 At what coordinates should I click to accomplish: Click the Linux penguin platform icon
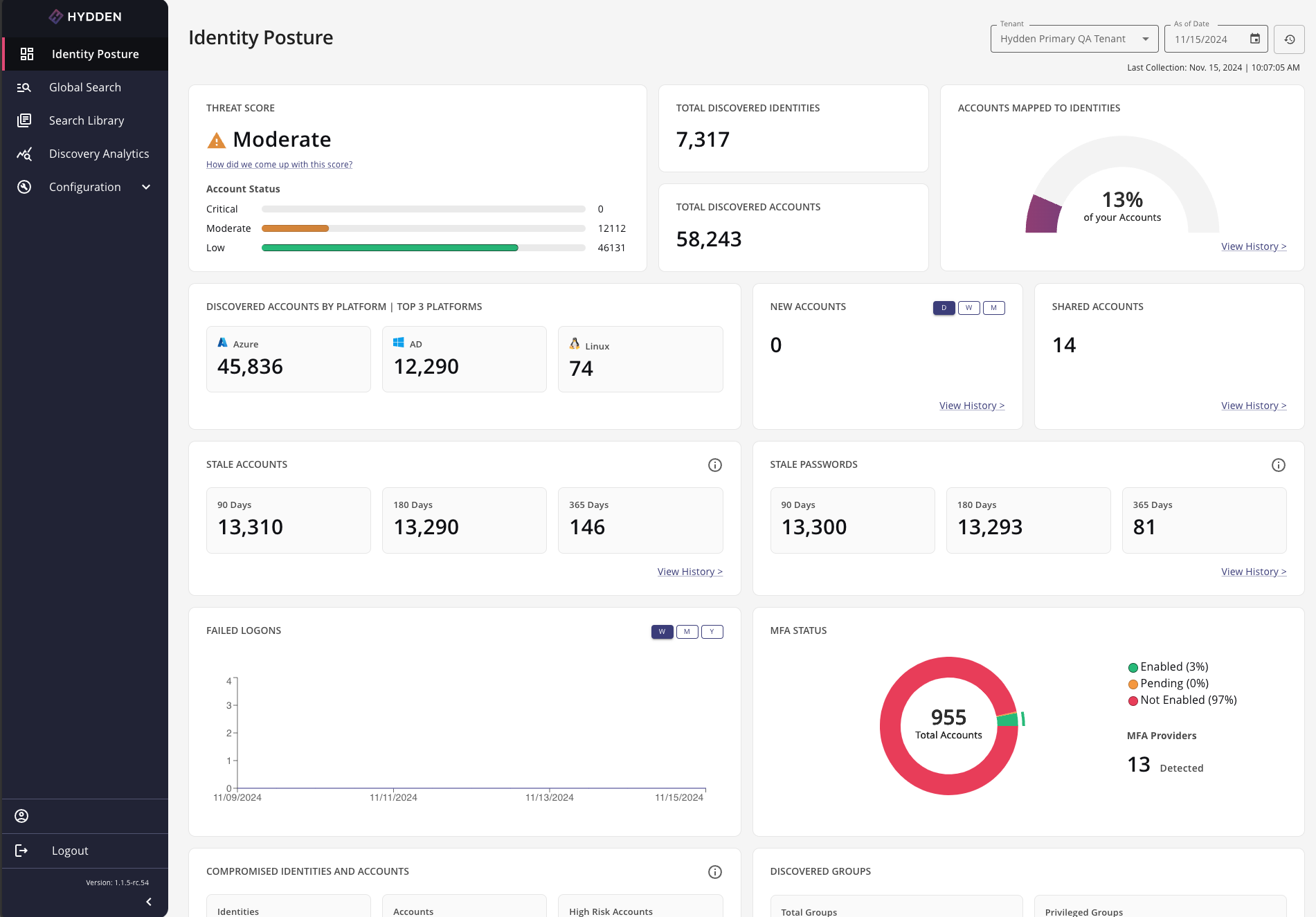575,343
